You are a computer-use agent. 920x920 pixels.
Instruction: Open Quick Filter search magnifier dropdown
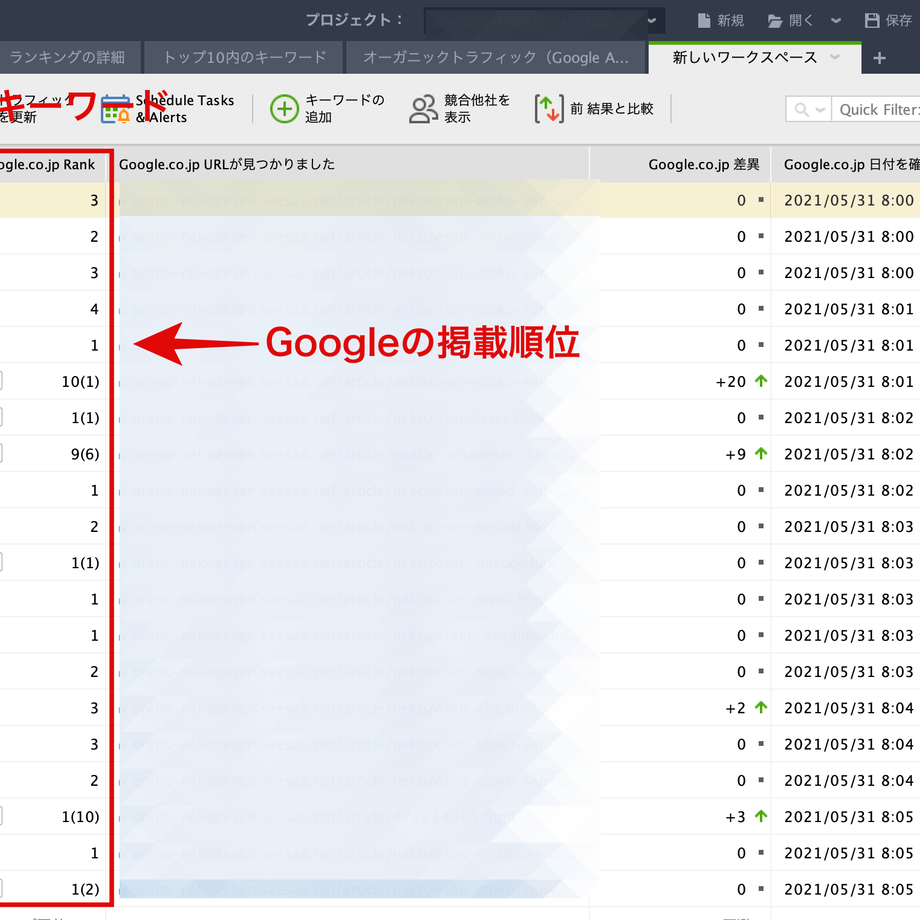[x=809, y=110]
